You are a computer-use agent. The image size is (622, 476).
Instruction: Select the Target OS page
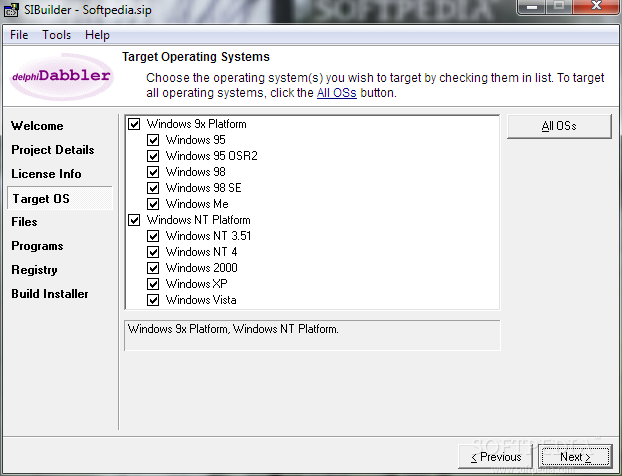click(x=60, y=198)
